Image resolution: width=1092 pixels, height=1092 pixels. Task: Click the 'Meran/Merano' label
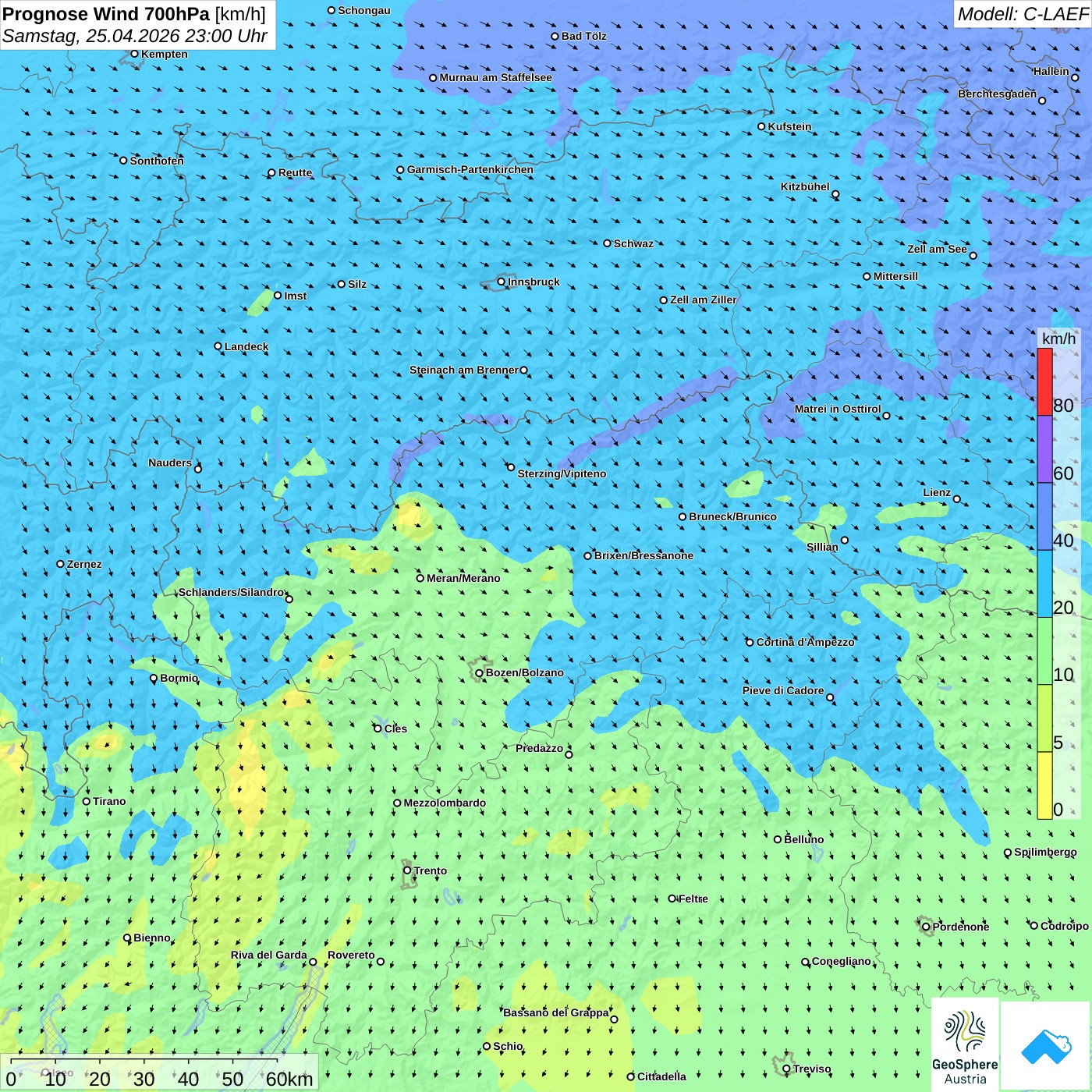click(464, 578)
